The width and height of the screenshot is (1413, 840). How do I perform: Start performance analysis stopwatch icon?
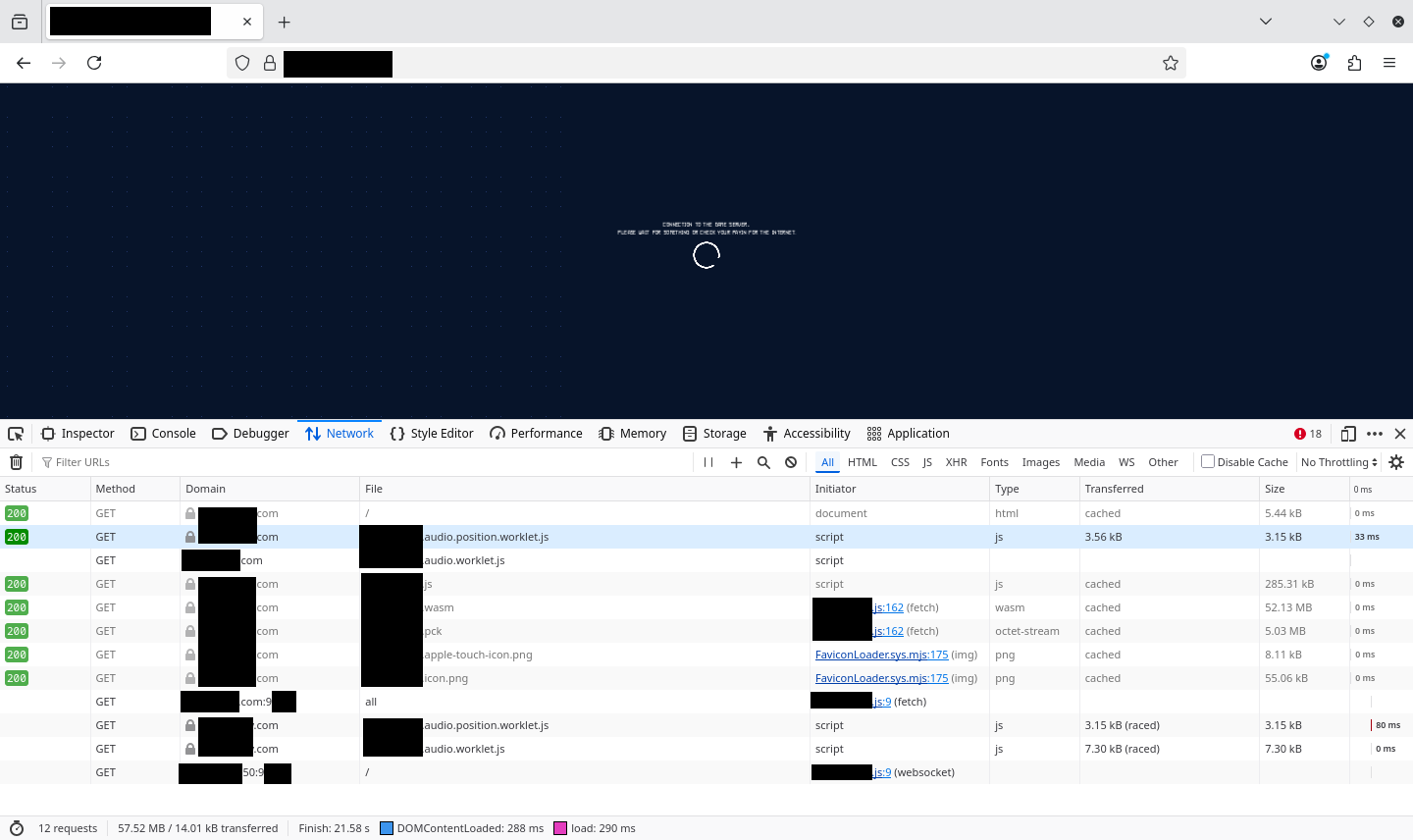coord(16,828)
